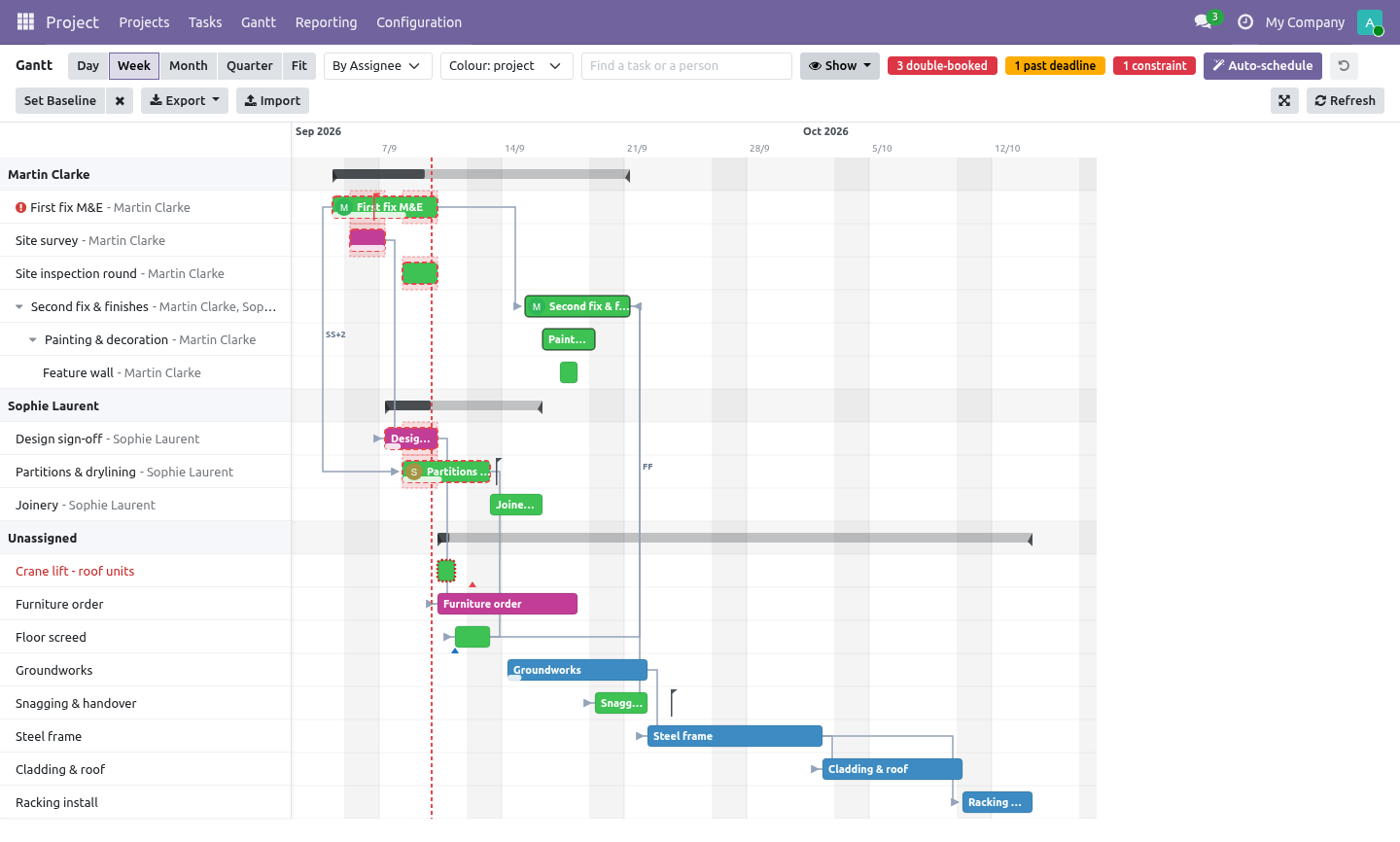Toggle fullscreen expand icon
Viewport: 1400px width, 842px height.
pos(1284,101)
